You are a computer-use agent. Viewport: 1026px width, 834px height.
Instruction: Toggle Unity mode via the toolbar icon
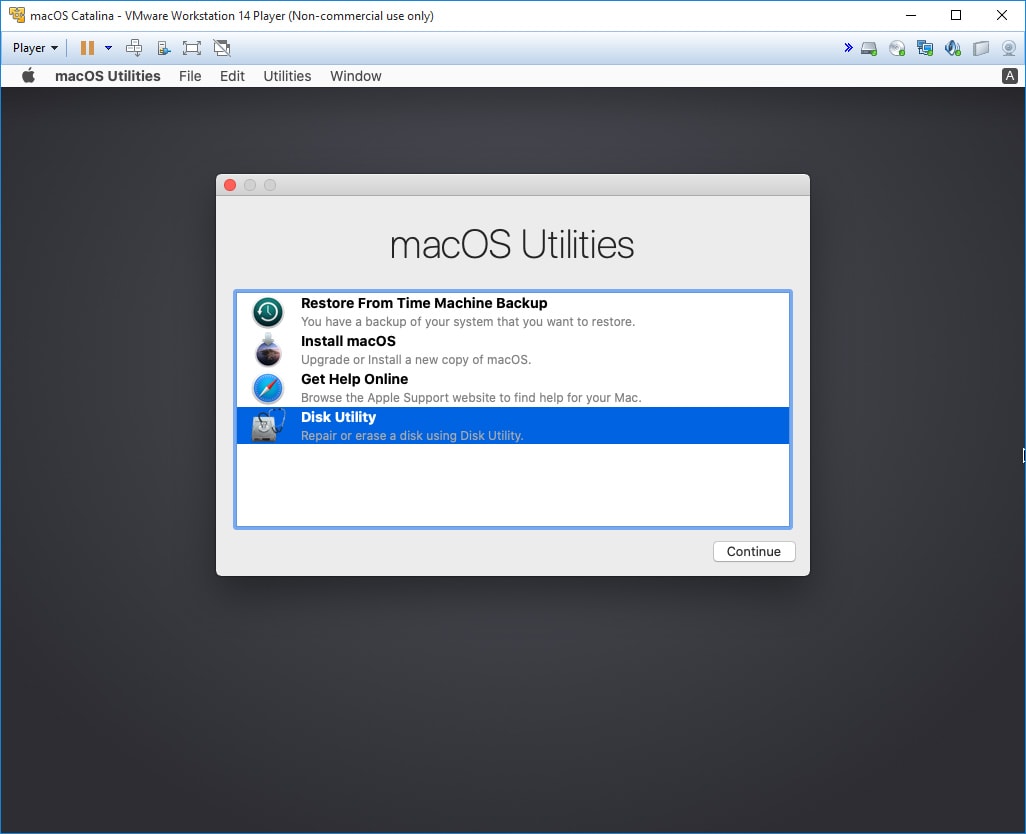(x=221, y=47)
